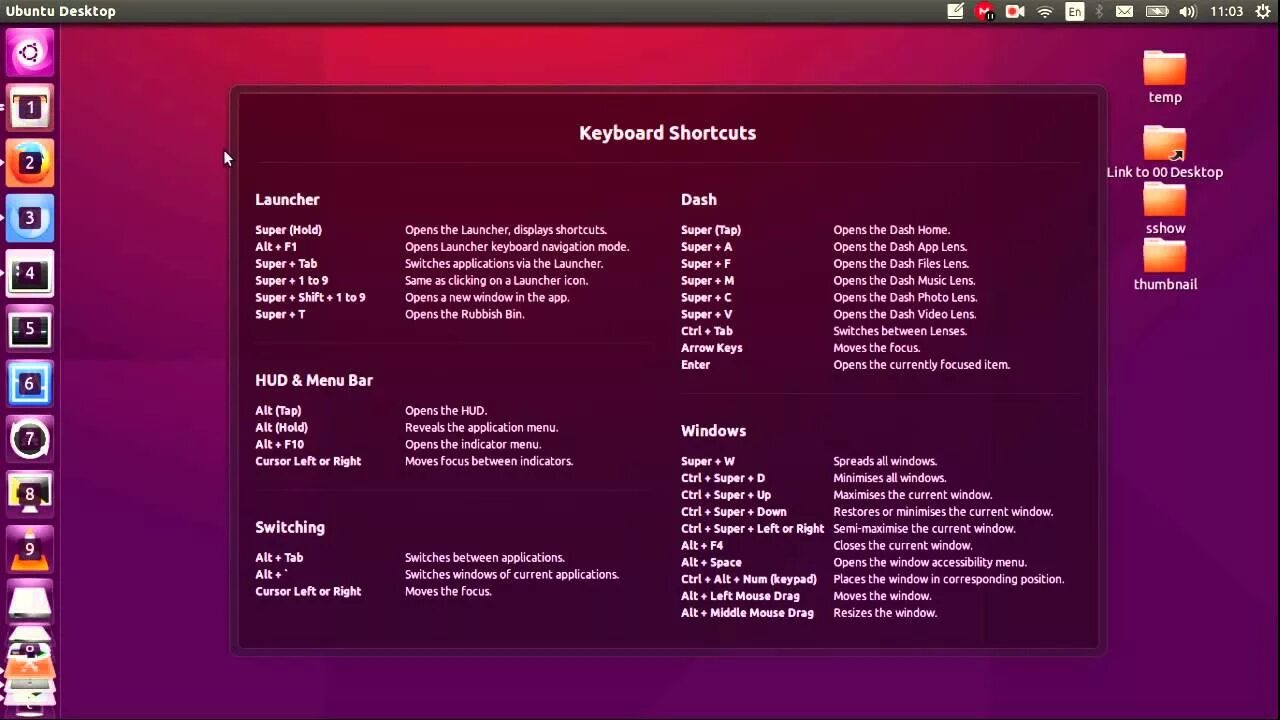1280x720 pixels.
Task: Open the MEGA sync indicator
Action: tap(985, 11)
